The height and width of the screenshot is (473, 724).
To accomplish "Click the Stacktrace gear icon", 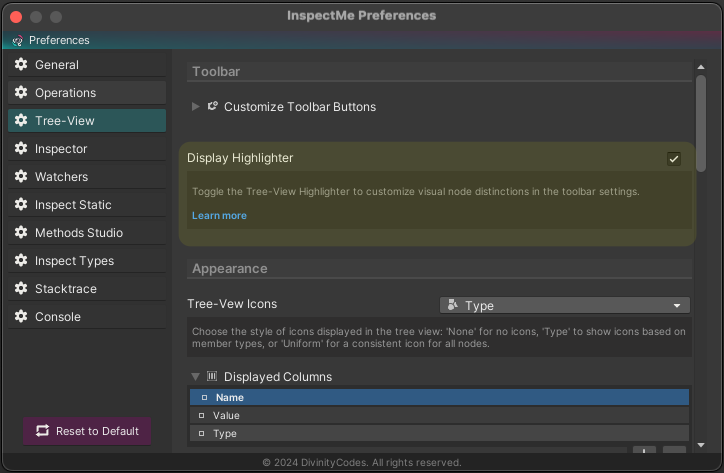I will pos(21,288).
